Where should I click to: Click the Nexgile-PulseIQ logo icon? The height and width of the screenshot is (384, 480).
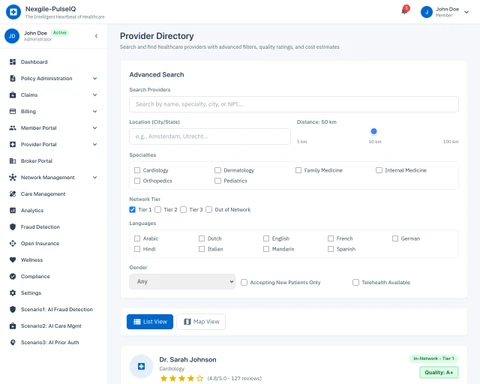click(13, 12)
